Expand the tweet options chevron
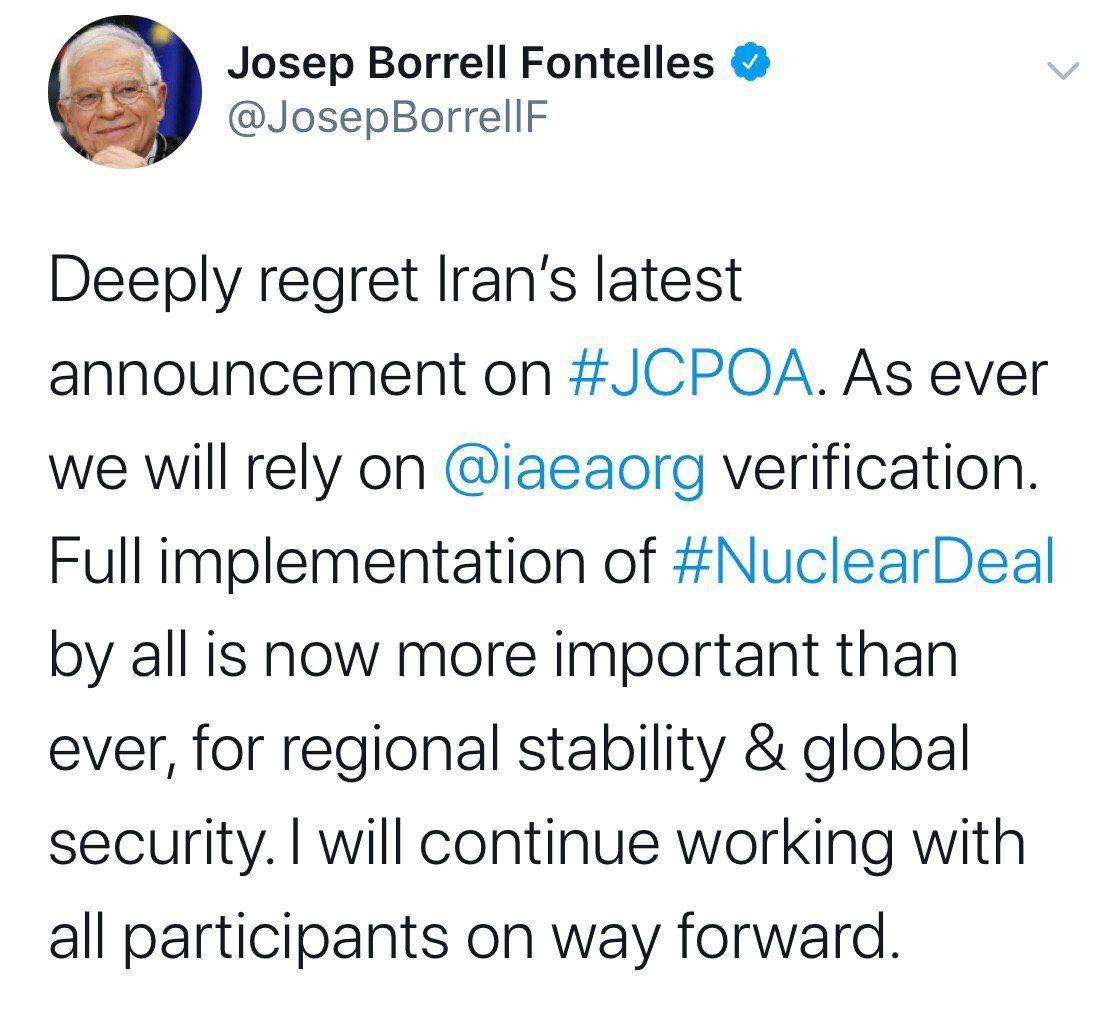The image size is (1096, 1036). 1063,71
